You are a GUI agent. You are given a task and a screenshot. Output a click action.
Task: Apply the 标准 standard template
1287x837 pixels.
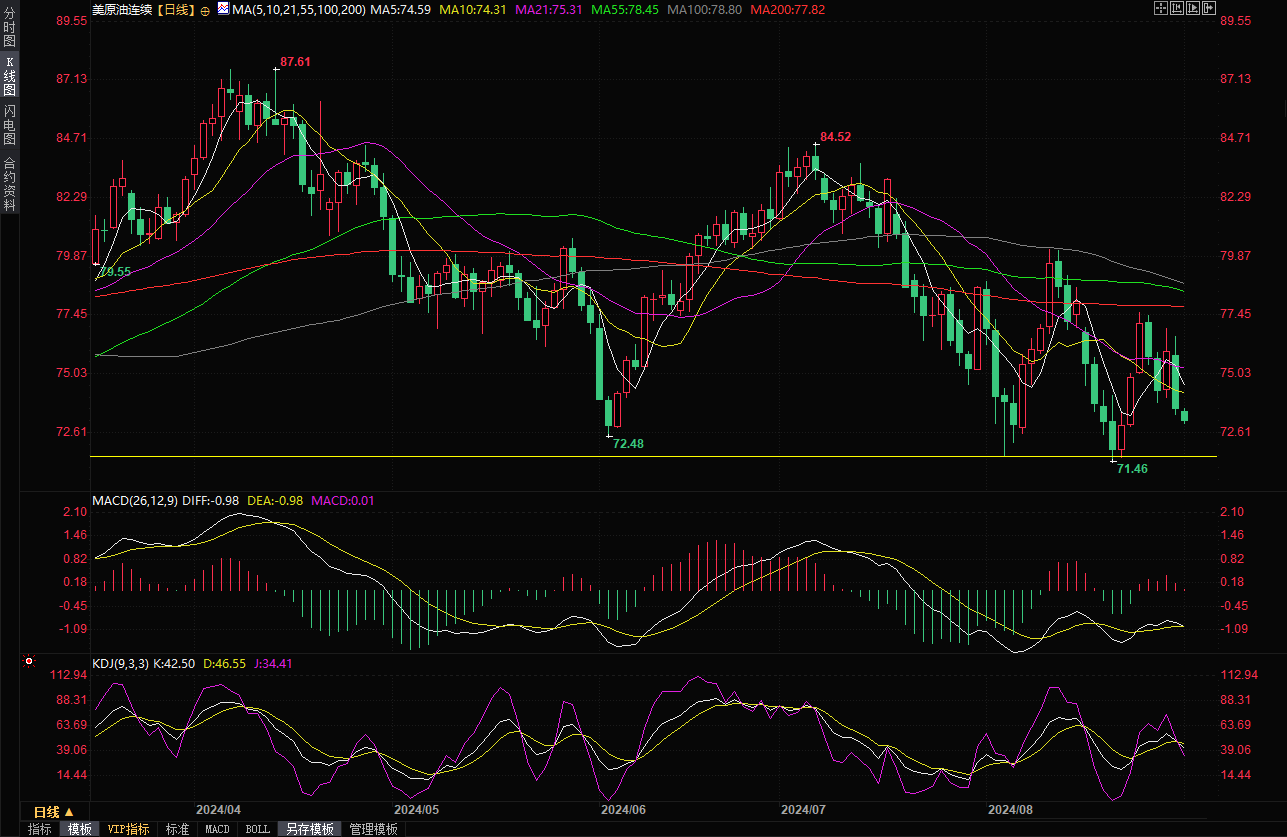pyautogui.click(x=177, y=829)
